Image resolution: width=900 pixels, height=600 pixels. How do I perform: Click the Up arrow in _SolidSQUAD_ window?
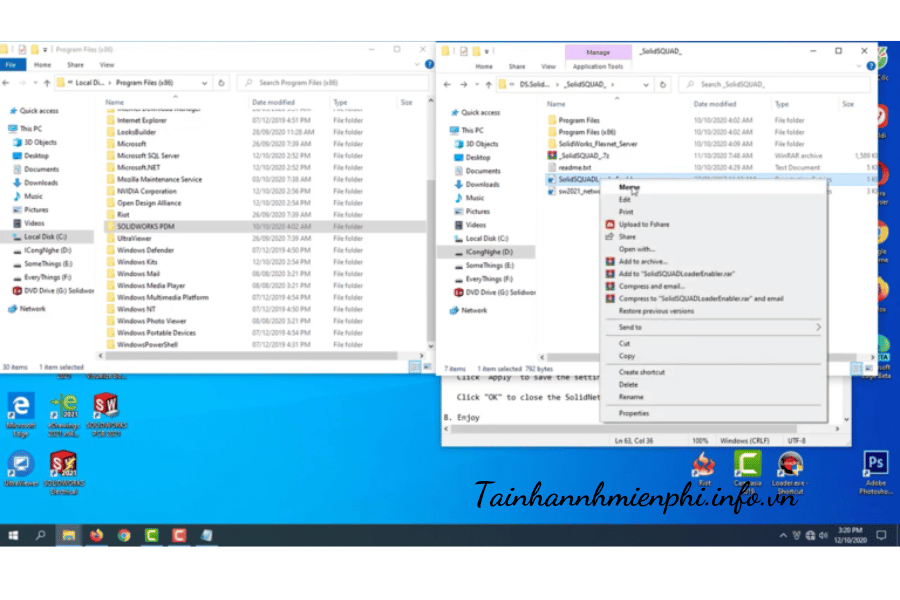click(x=487, y=85)
